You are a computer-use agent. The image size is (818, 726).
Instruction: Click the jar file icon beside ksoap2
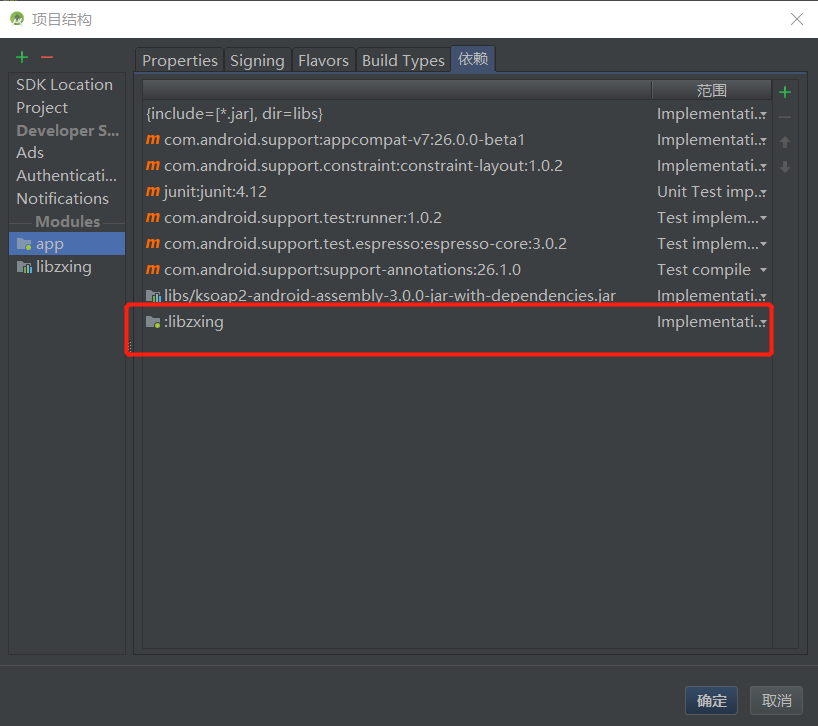point(153,296)
